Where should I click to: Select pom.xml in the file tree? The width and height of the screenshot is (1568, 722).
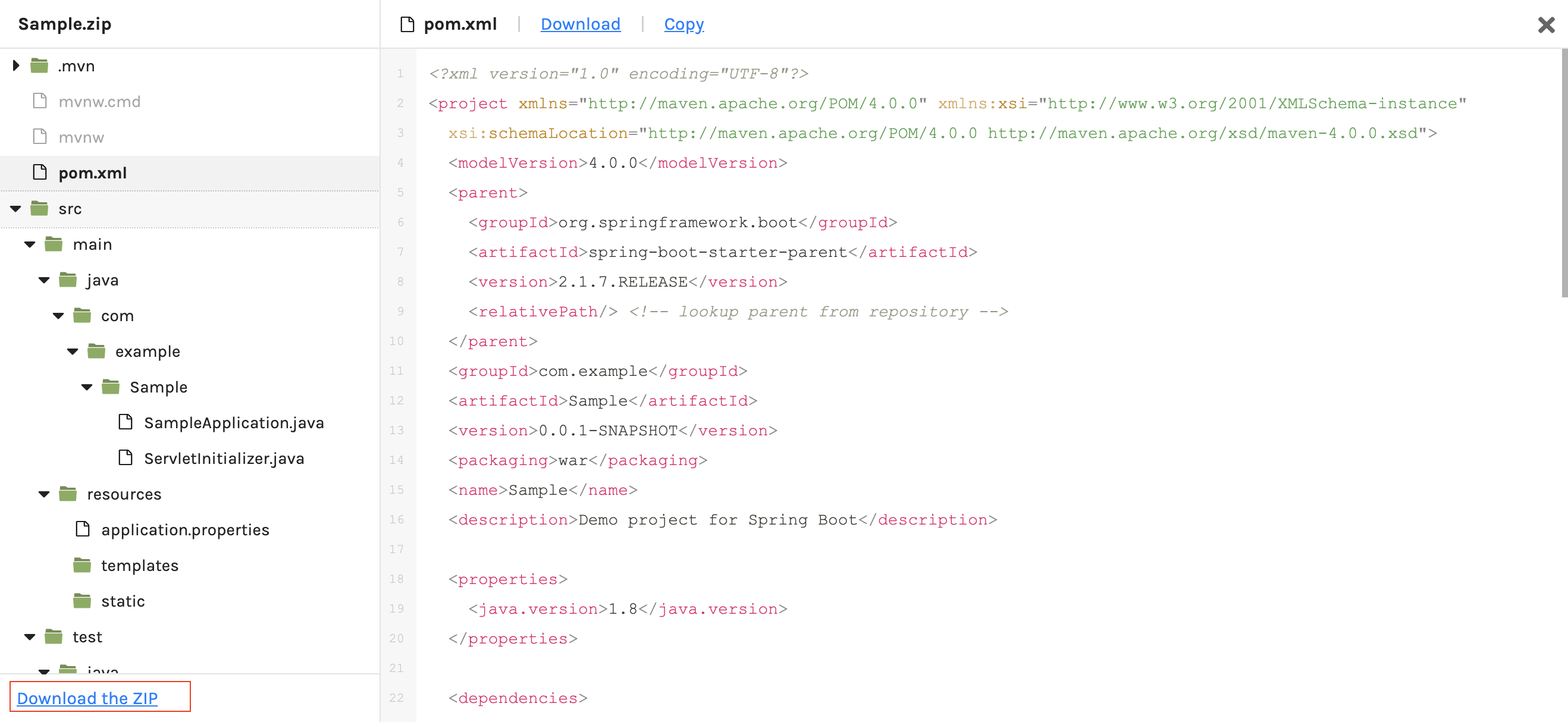pyautogui.click(x=93, y=173)
